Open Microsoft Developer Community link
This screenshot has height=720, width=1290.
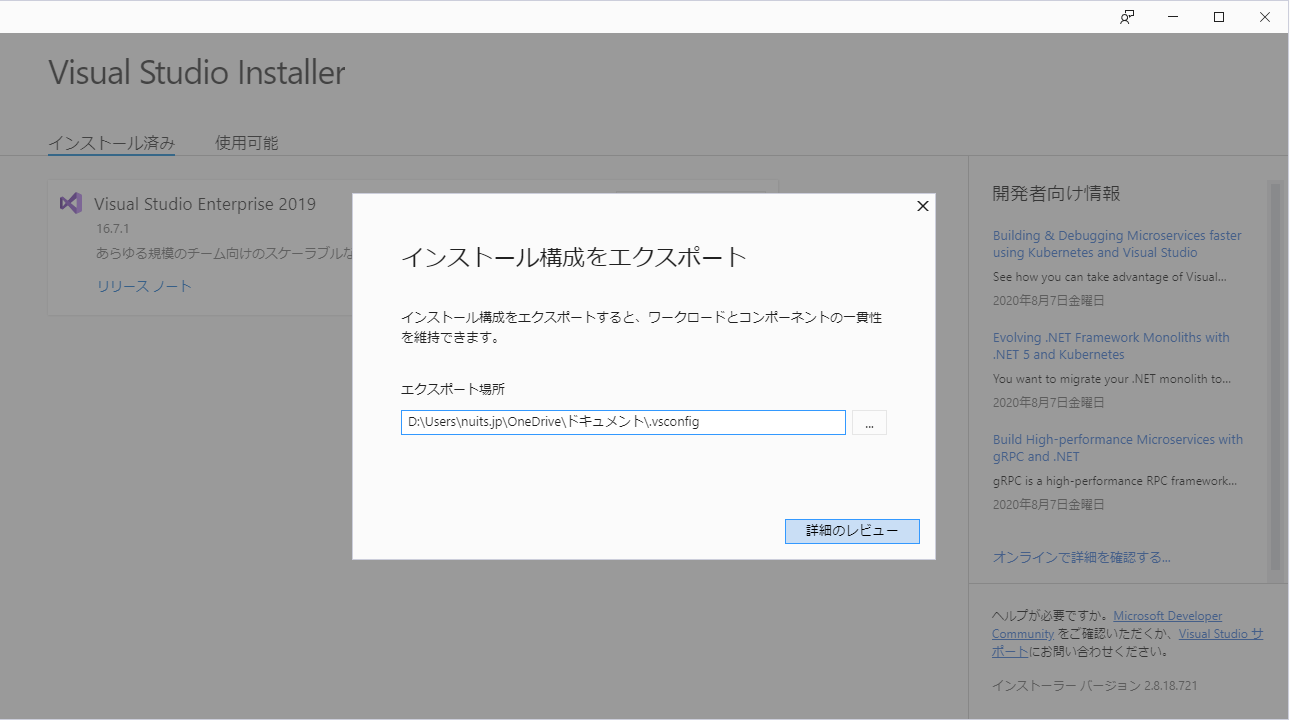click(x=1167, y=616)
